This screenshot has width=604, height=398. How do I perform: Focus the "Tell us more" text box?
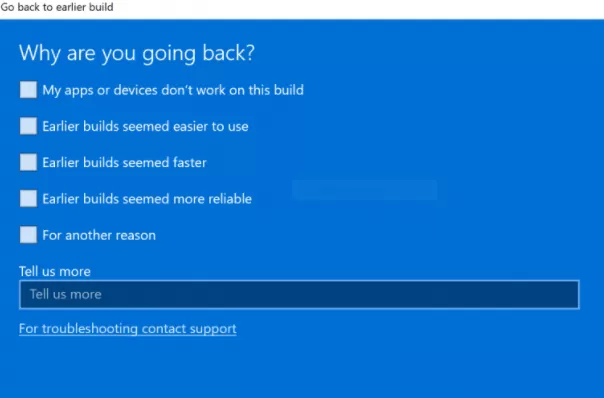click(299, 295)
